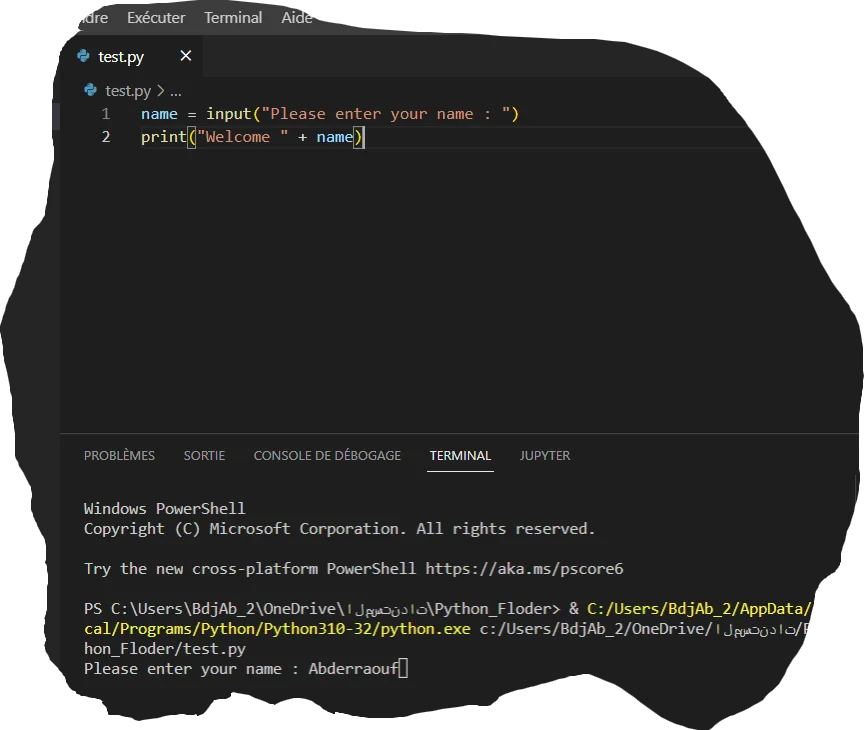
Task: Close the test.py editor tab
Action: (x=186, y=56)
